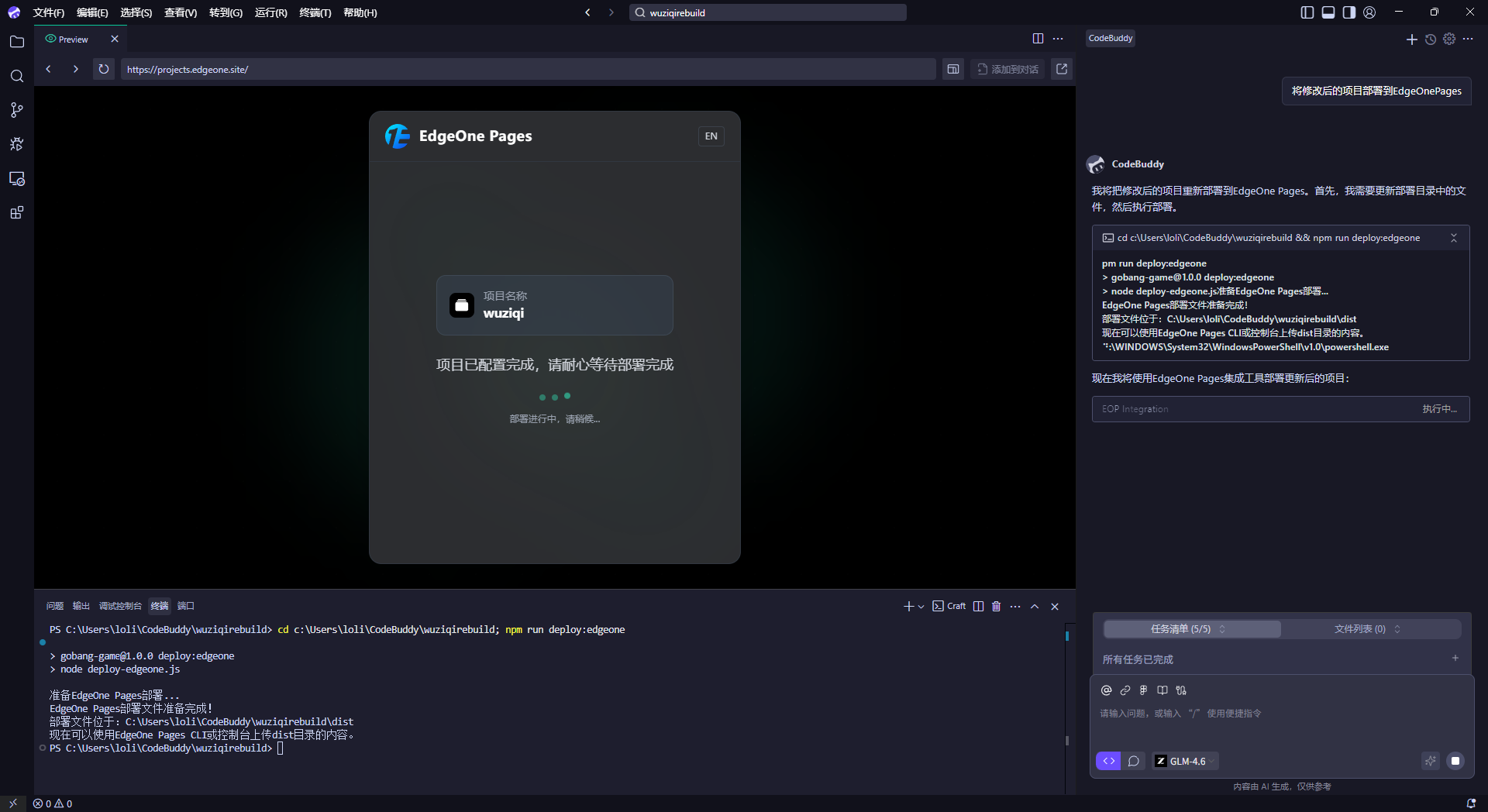Click the chat history clock icon
This screenshot has width=1488, height=812.
[1431, 40]
